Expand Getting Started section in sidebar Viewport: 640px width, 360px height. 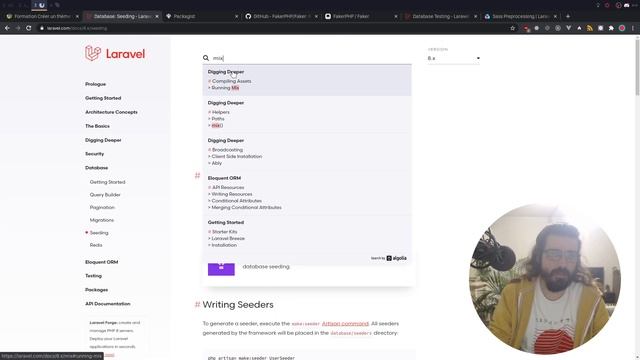click(103, 98)
